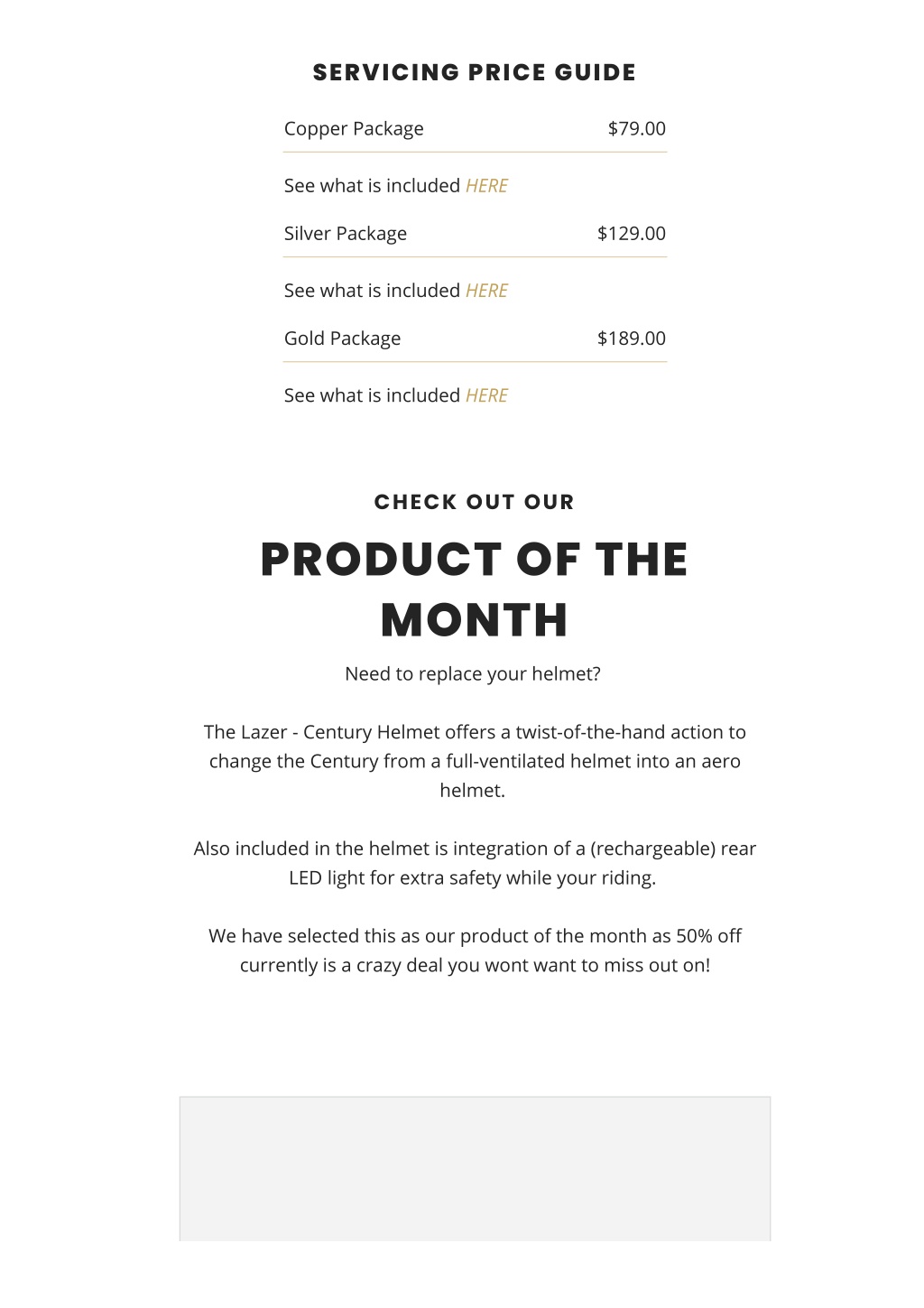Select the $79.00 price

click(637, 128)
